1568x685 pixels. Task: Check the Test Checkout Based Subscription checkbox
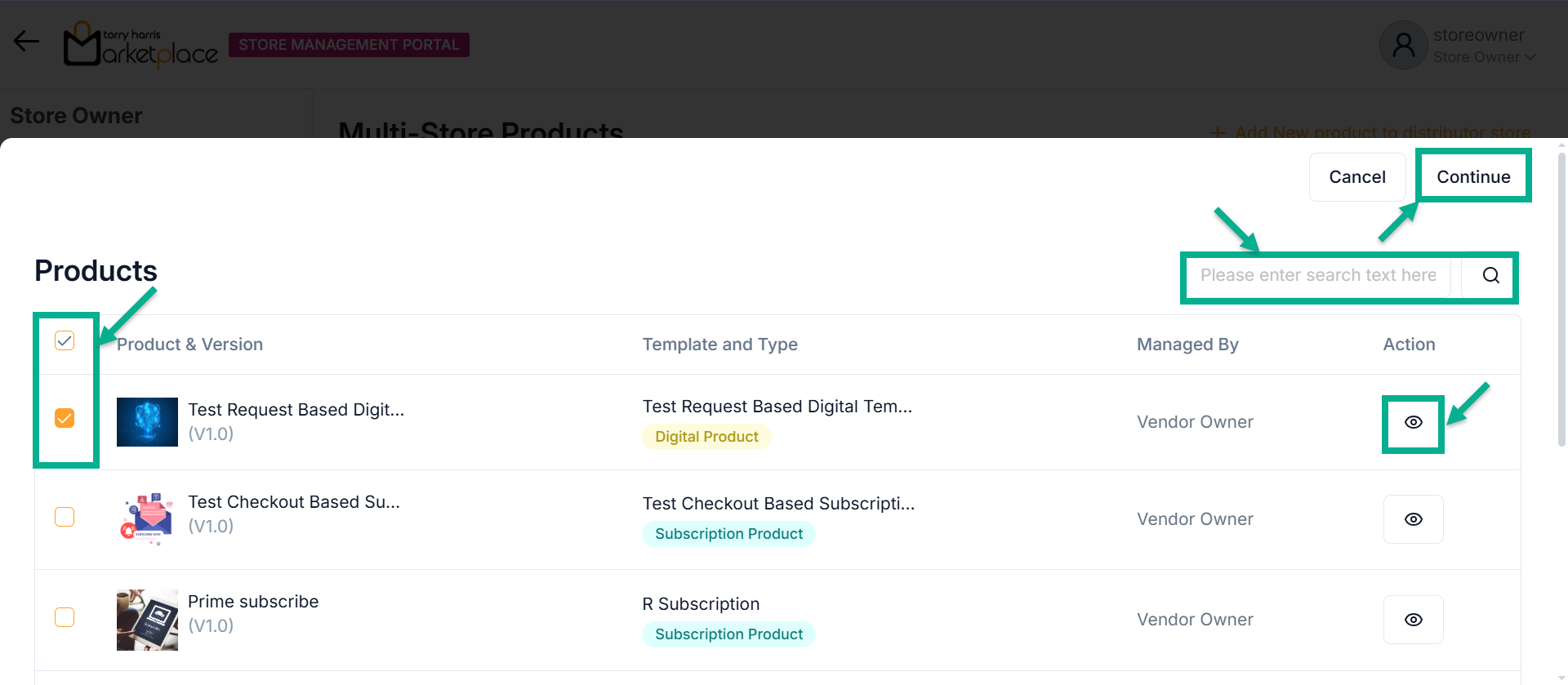click(x=65, y=517)
